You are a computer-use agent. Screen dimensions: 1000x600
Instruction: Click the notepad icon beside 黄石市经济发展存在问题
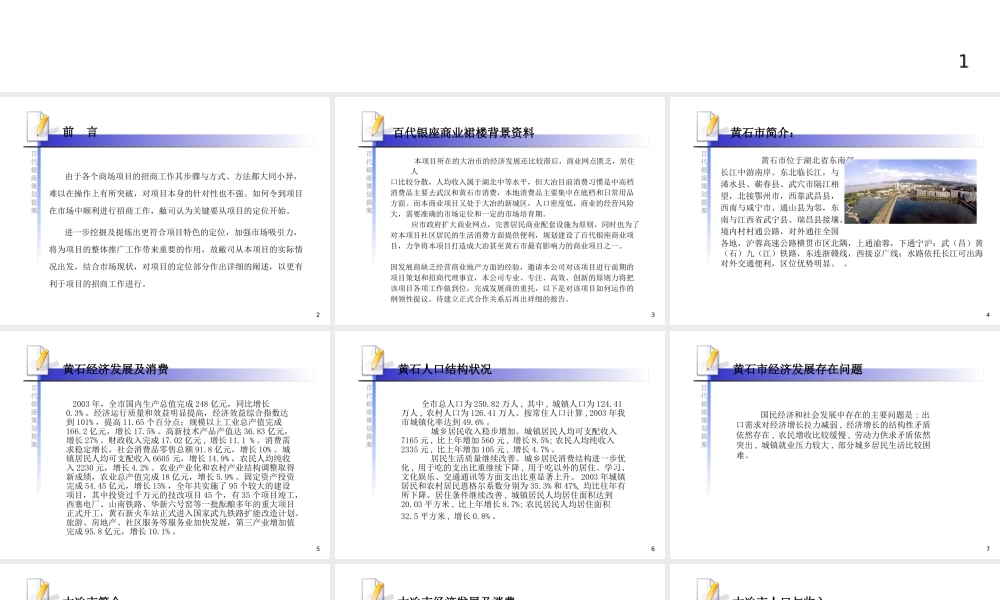pyautogui.click(x=709, y=360)
